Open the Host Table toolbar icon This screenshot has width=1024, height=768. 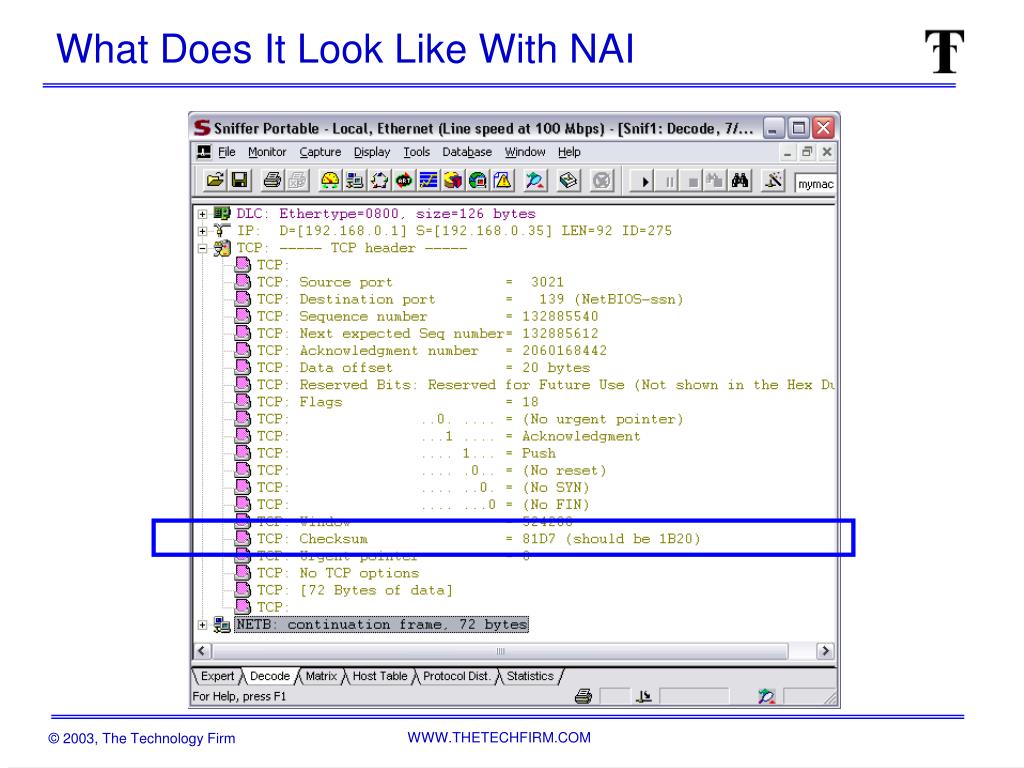(355, 180)
